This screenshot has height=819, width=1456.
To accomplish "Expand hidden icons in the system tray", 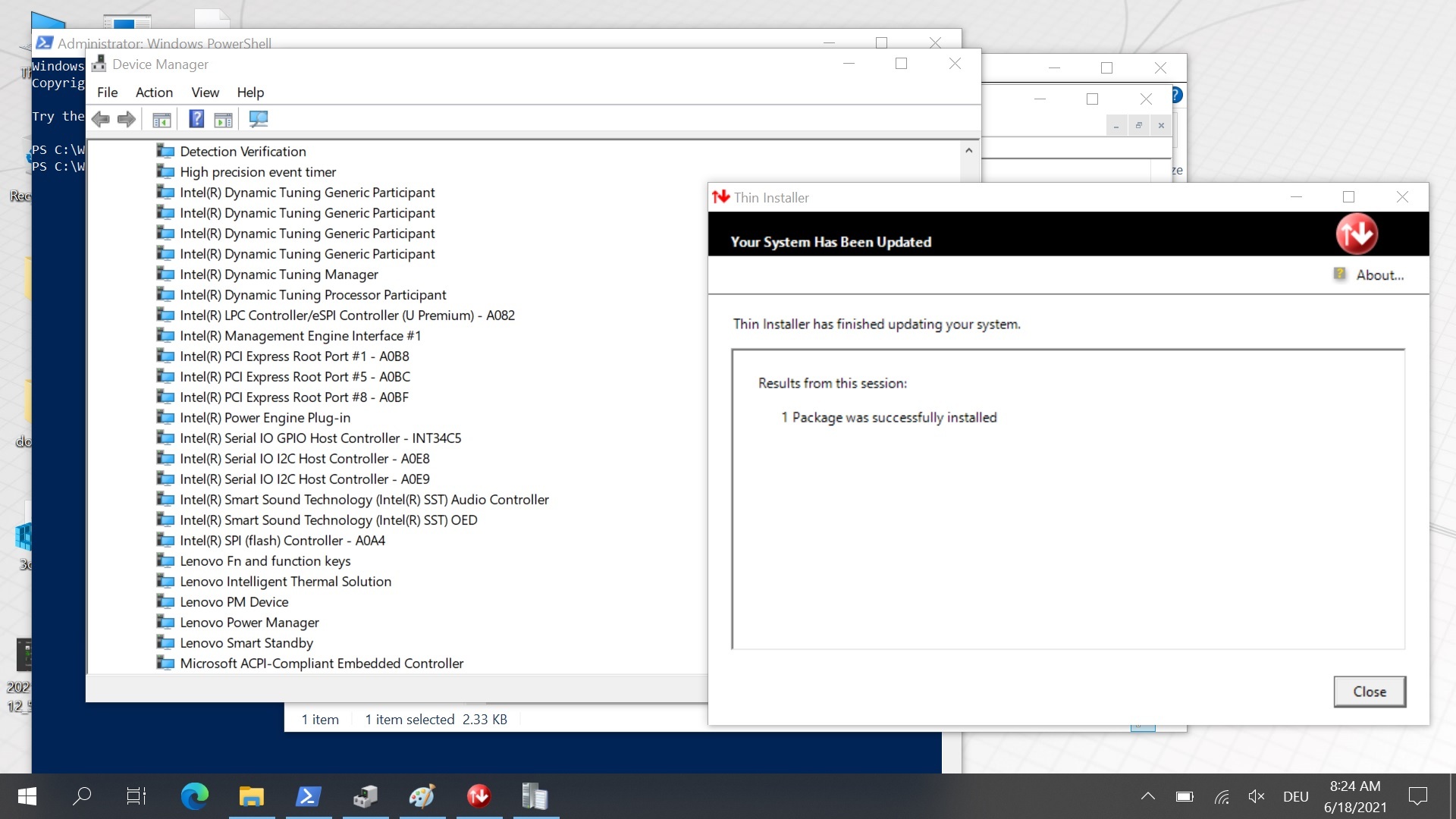I will 1148,795.
